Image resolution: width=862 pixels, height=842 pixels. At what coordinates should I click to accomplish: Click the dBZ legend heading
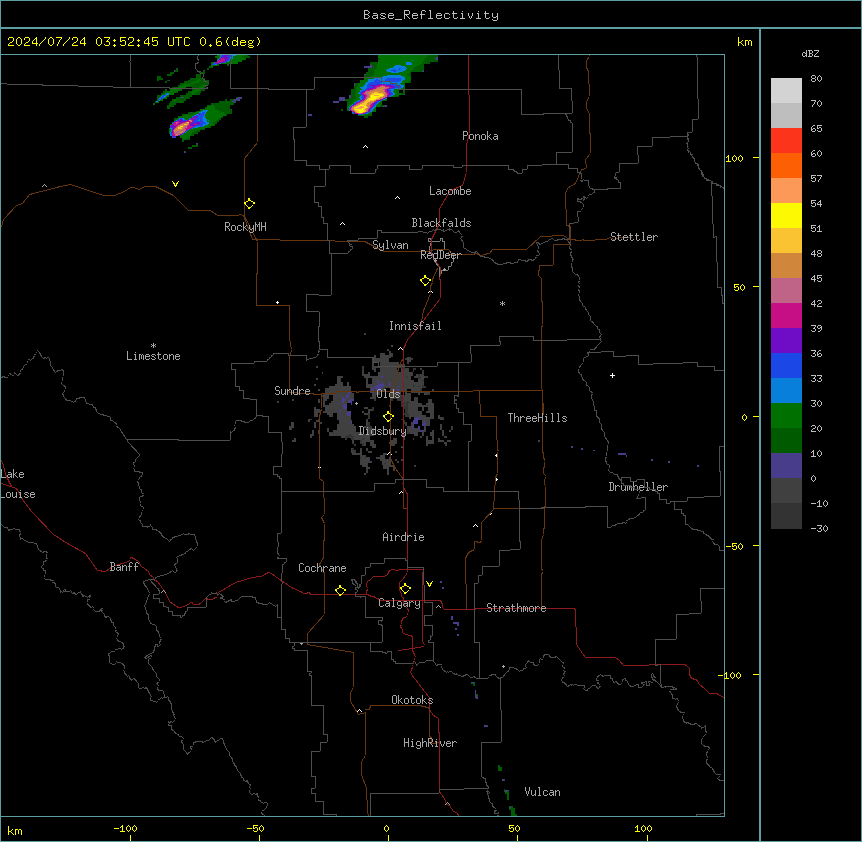pyautogui.click(x=810, y=53)
